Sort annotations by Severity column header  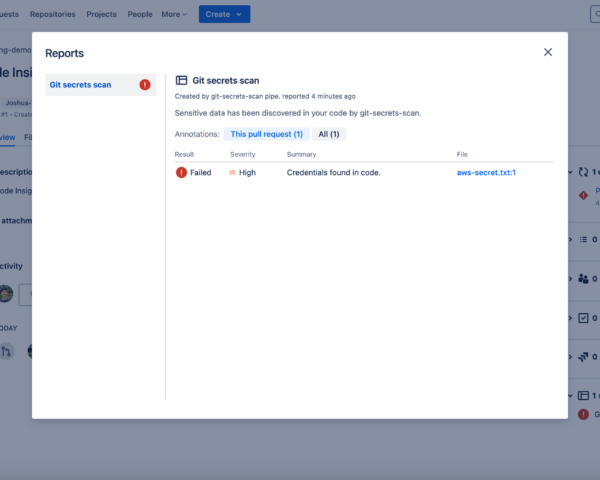243,155
